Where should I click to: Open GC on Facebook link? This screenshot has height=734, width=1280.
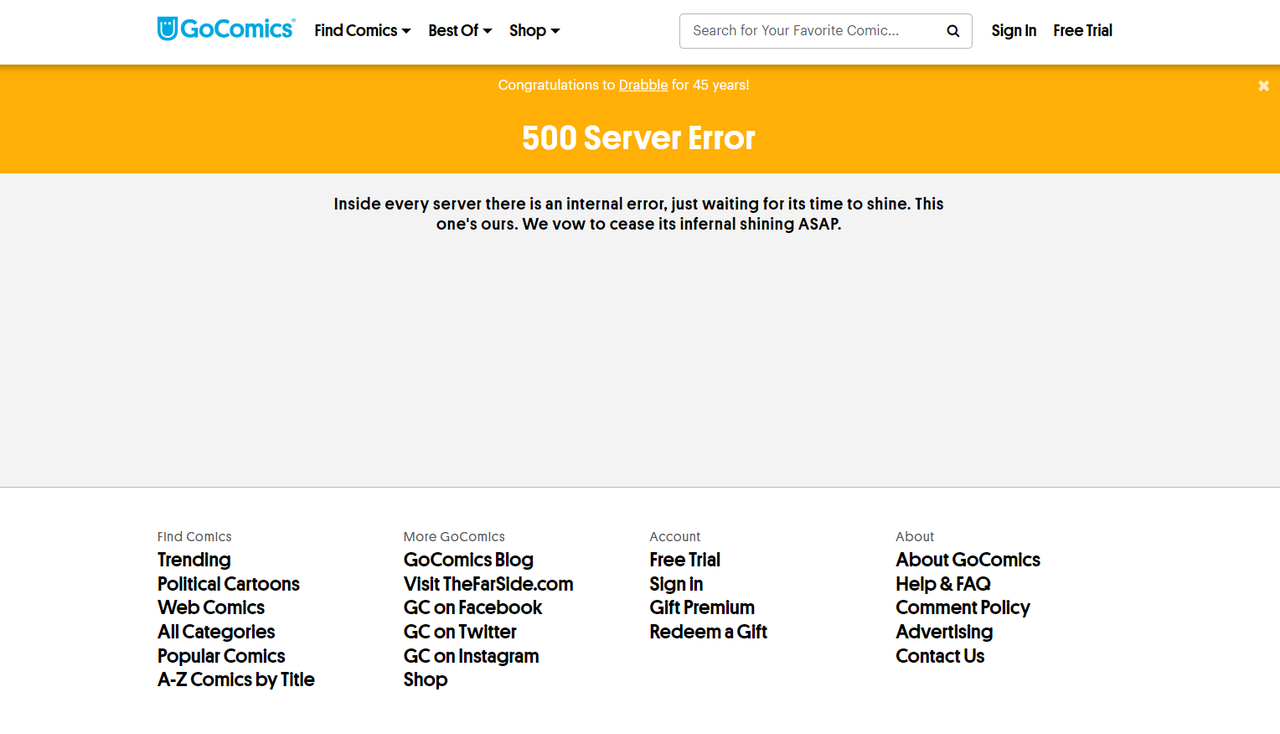click(472, 608)
